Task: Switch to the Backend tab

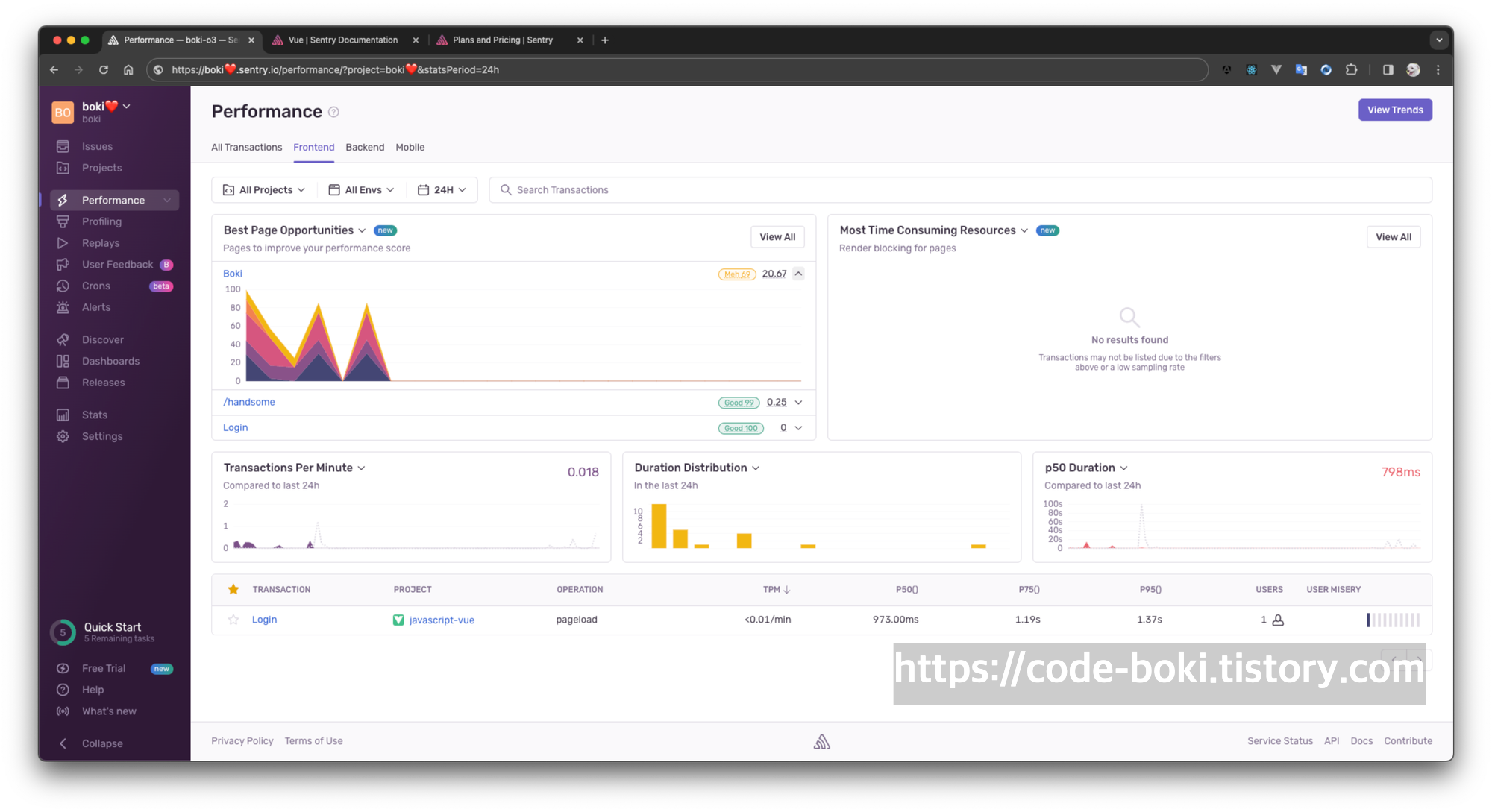Action: [365, 147]
